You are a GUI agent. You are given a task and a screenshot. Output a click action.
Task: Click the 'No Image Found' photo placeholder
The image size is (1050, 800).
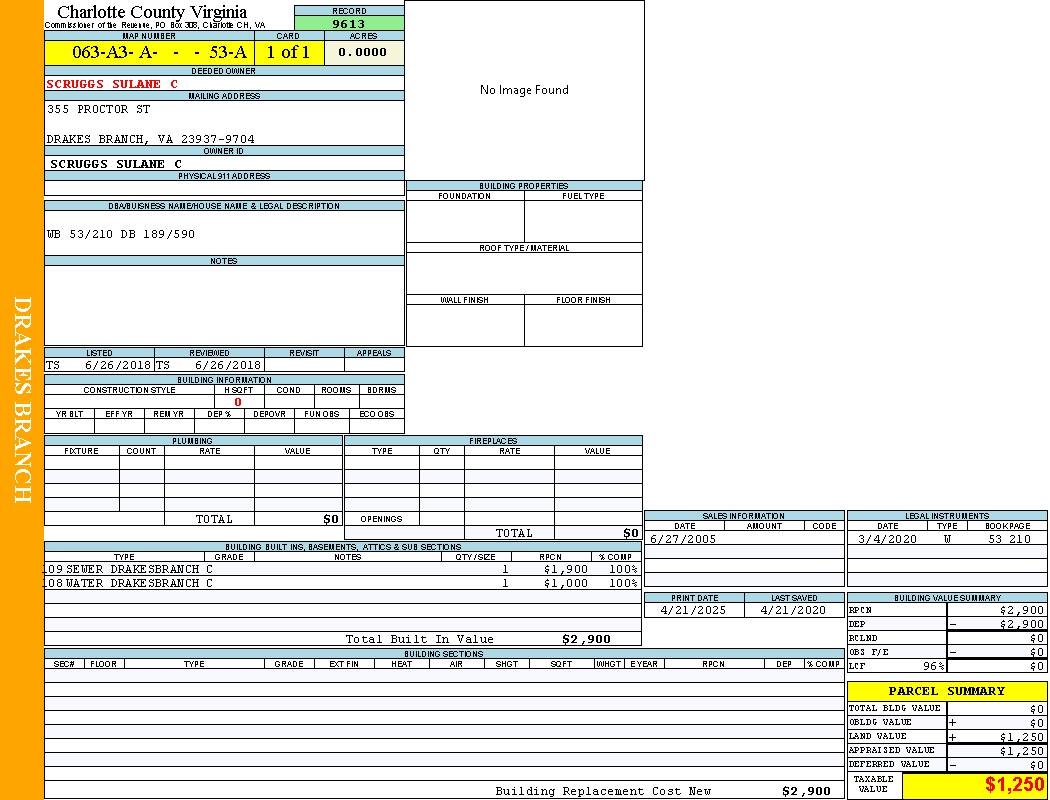tap(524, 90)
